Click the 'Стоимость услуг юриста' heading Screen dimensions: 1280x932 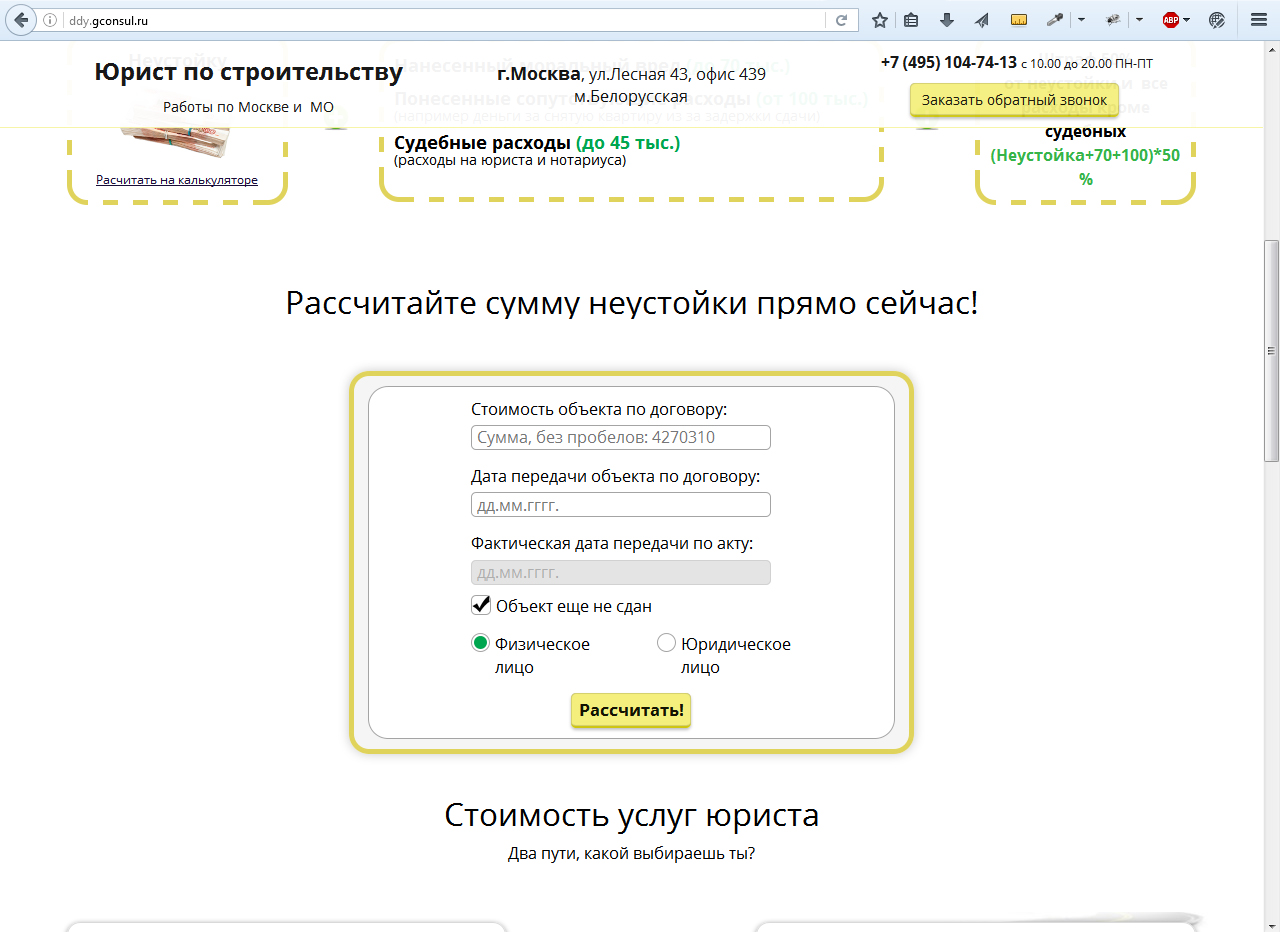(x=632, y=815)
